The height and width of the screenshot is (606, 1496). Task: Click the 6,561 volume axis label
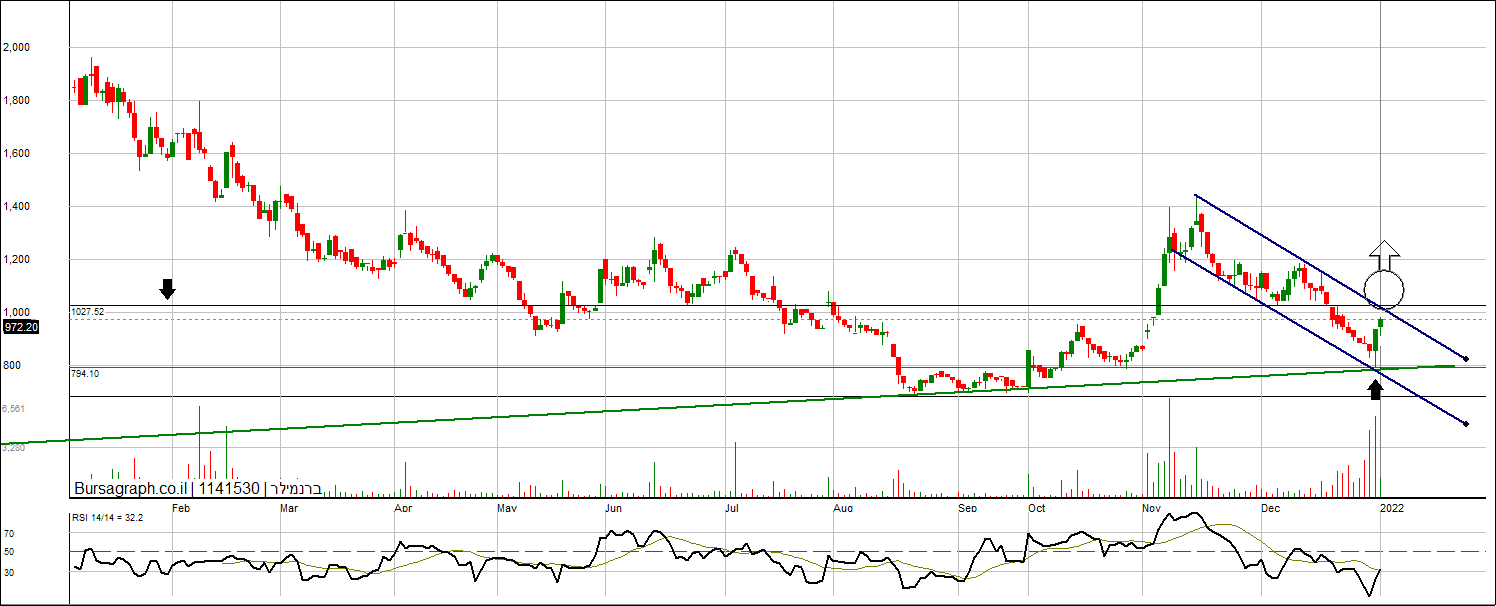click(x=13, y=409)
